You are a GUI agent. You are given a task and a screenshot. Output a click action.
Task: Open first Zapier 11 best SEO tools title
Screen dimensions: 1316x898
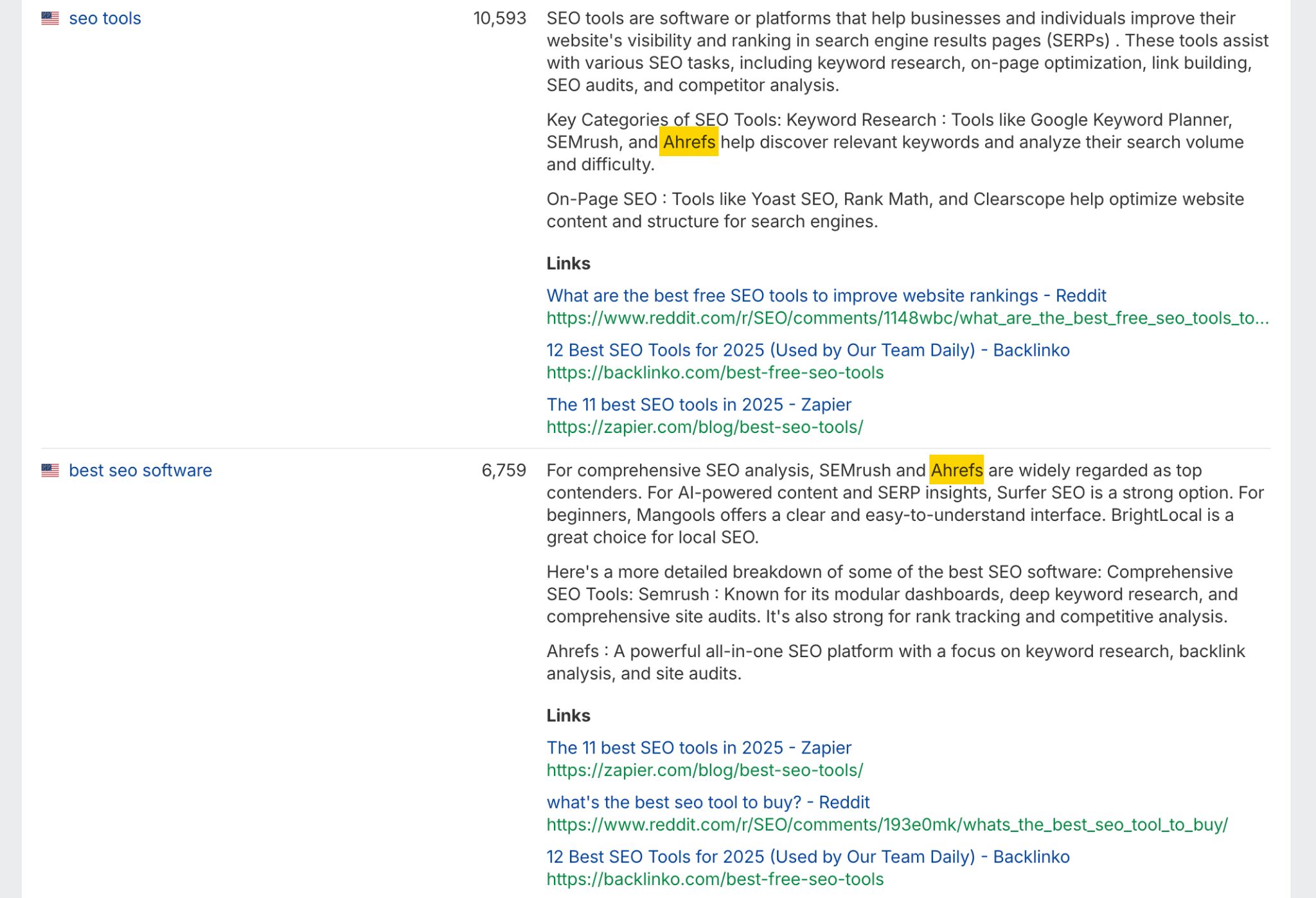(698, 405)
